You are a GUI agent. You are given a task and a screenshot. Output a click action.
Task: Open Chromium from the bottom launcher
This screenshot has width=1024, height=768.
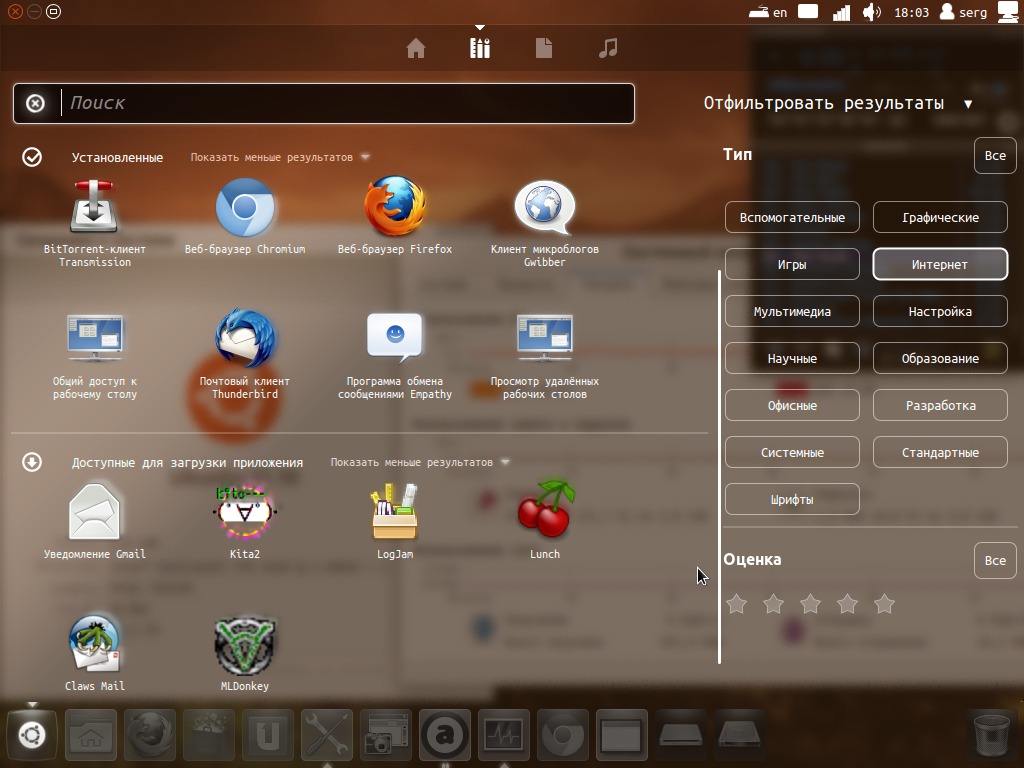pyautogui.click(x=562, y=735)
